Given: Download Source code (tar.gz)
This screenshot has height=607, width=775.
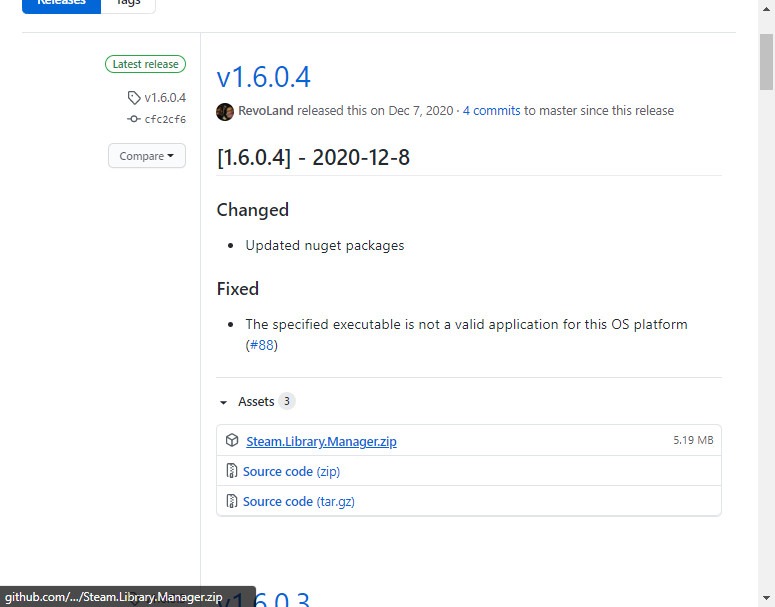Looking at the screenshot, I should tap(299, 502).
